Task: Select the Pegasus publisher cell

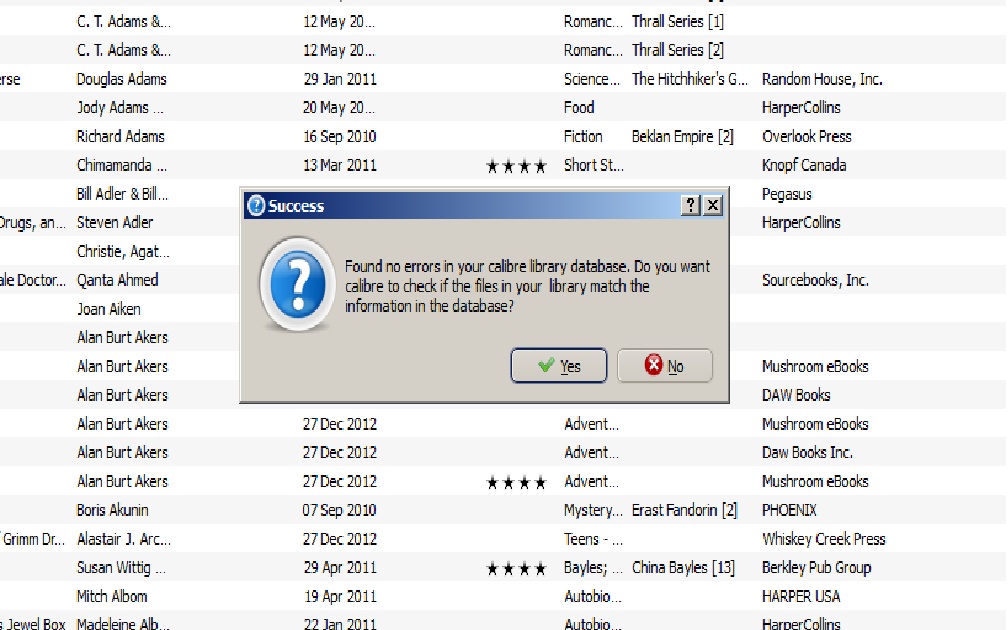Action: [x=787, y=194]
